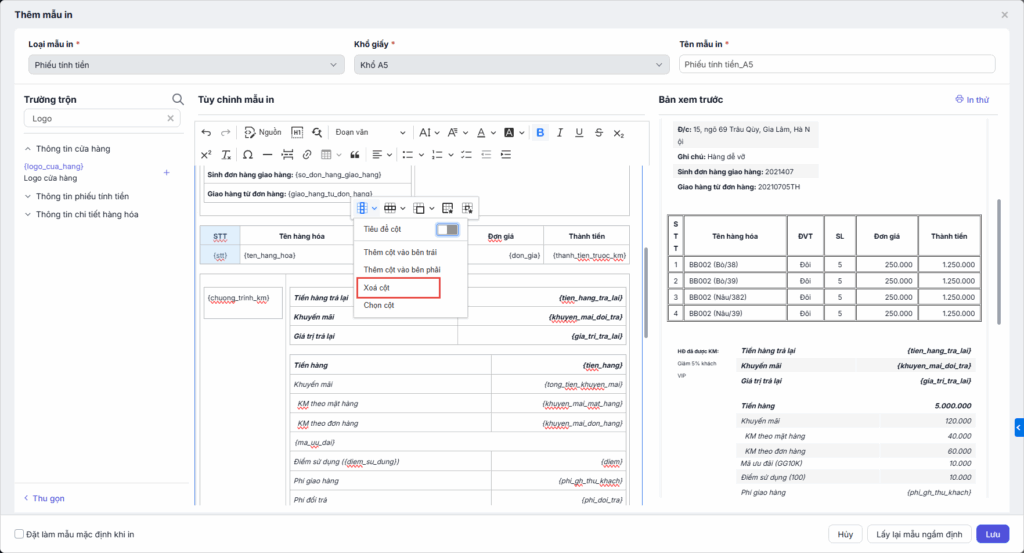Click Lấy lại mẫu ngầm định button
Image resolution: width=1024 pixels, height=553 pixels.
click(x=919, y=534)
